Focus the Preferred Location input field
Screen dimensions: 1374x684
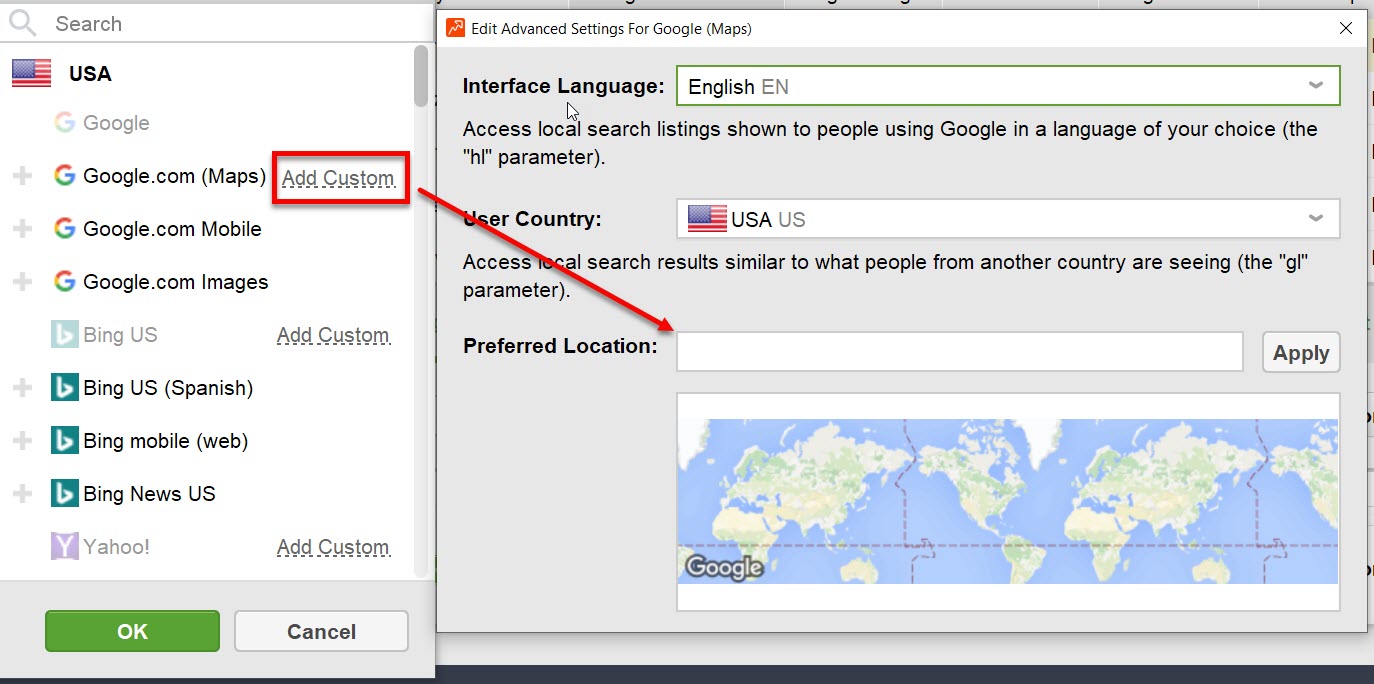click(960, 352)
